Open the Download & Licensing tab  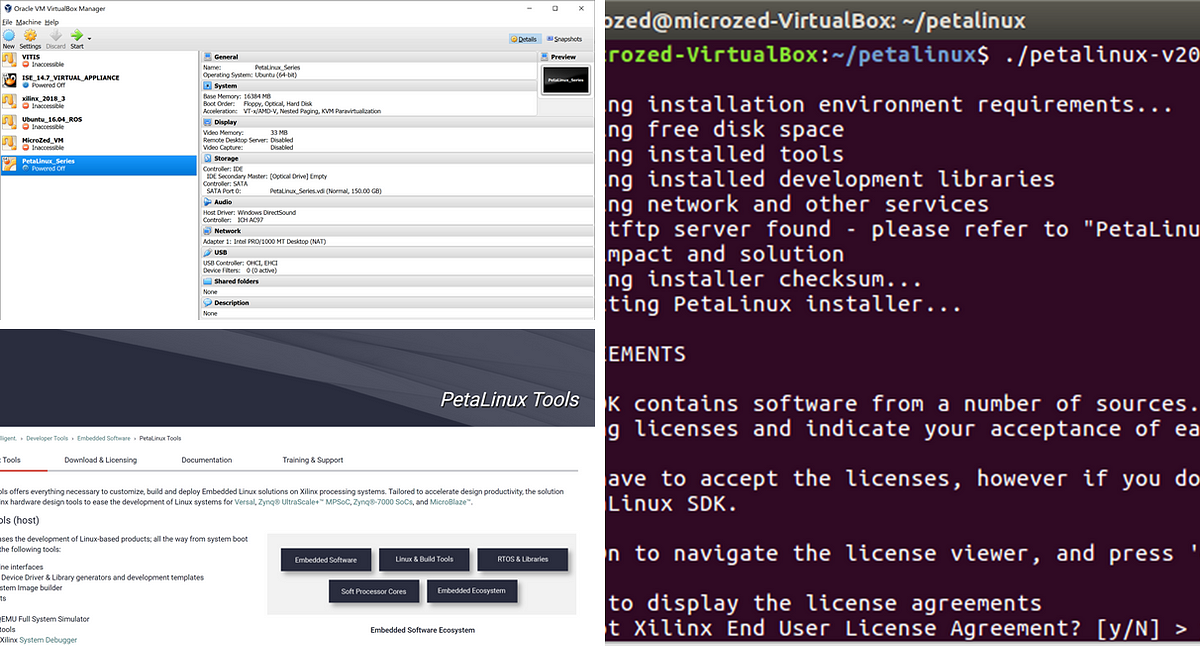[x=101, y=460]
